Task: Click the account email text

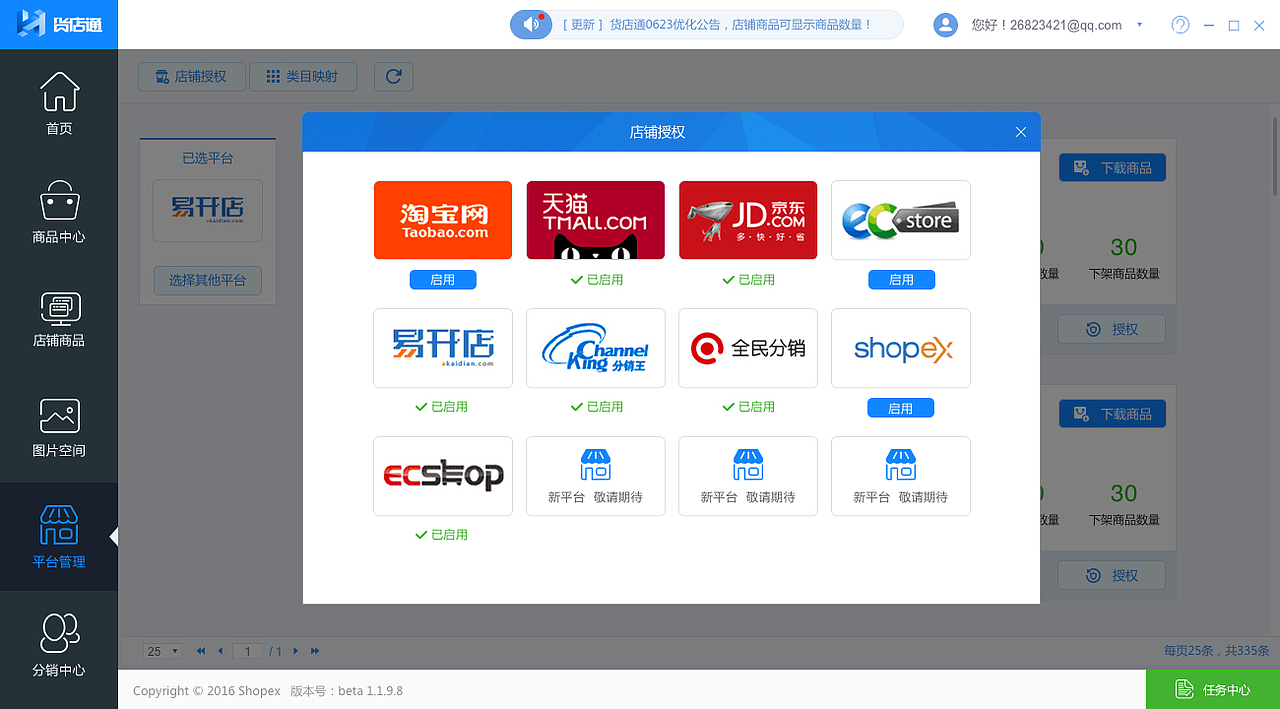Action: [x=1047, y=25]
